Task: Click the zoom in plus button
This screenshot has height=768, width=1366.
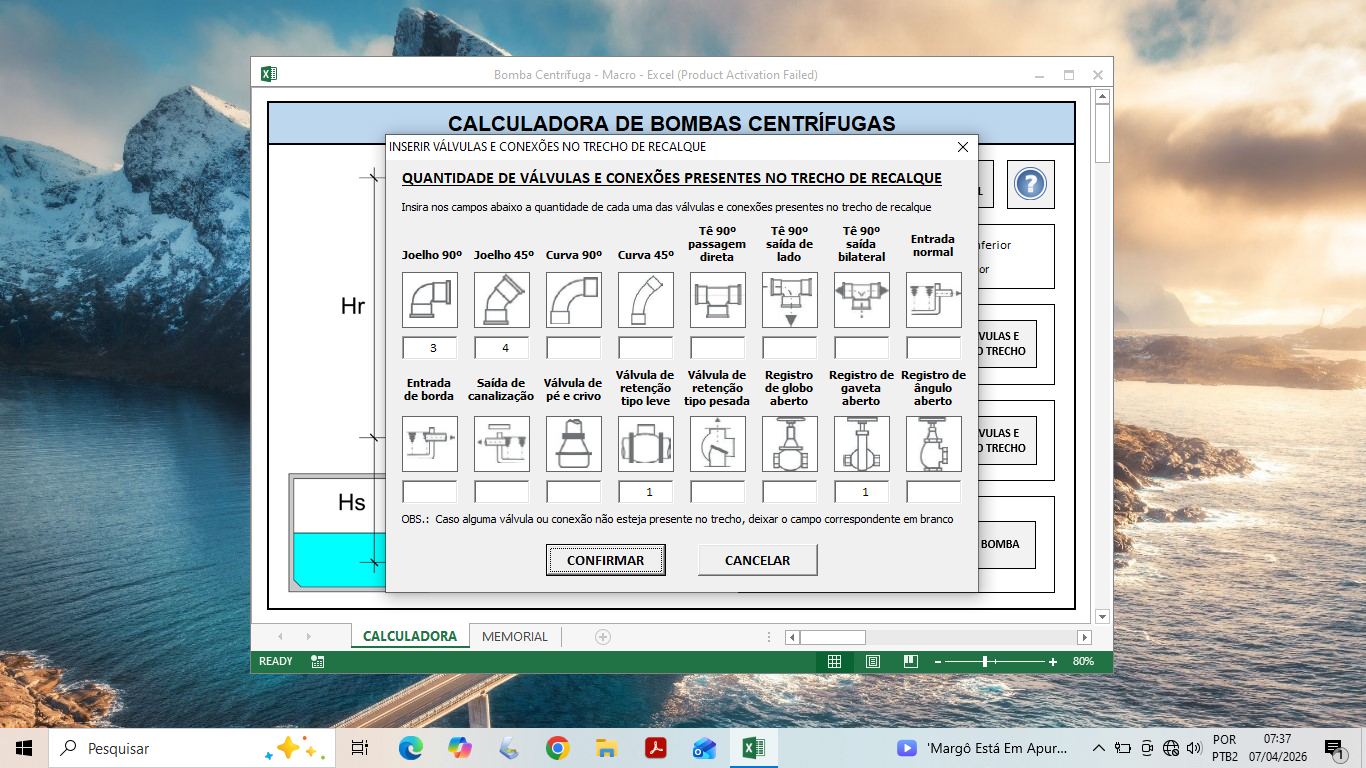Action: click(x=1053, y=662)
